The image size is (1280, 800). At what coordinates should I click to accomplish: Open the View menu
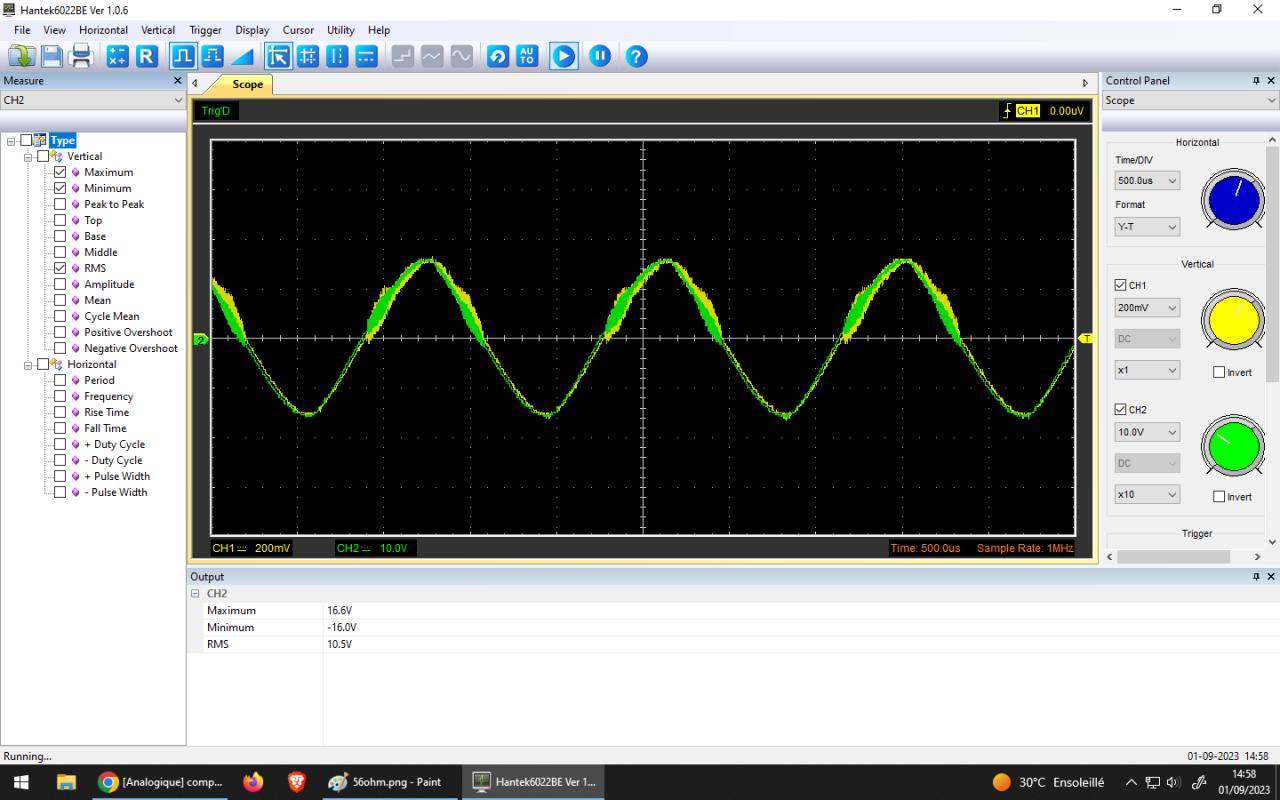click(54, 30)
